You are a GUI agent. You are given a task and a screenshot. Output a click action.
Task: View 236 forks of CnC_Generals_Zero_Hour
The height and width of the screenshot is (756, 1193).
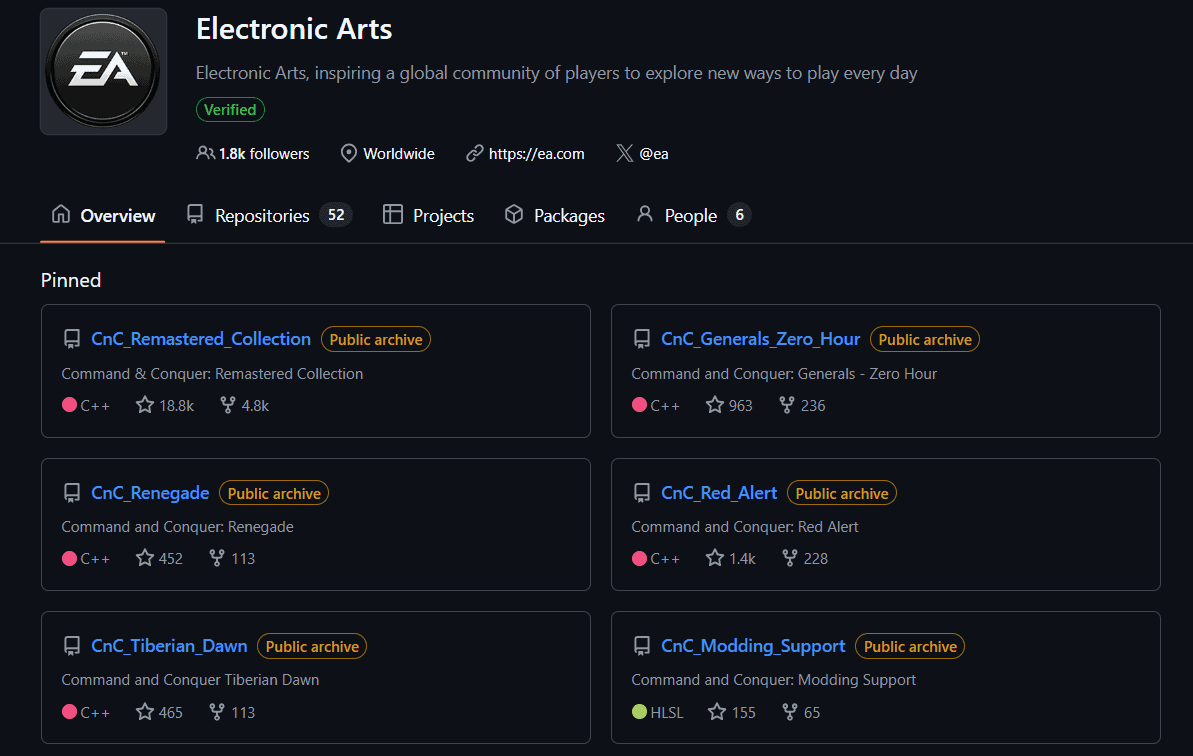tap(803, 405)
